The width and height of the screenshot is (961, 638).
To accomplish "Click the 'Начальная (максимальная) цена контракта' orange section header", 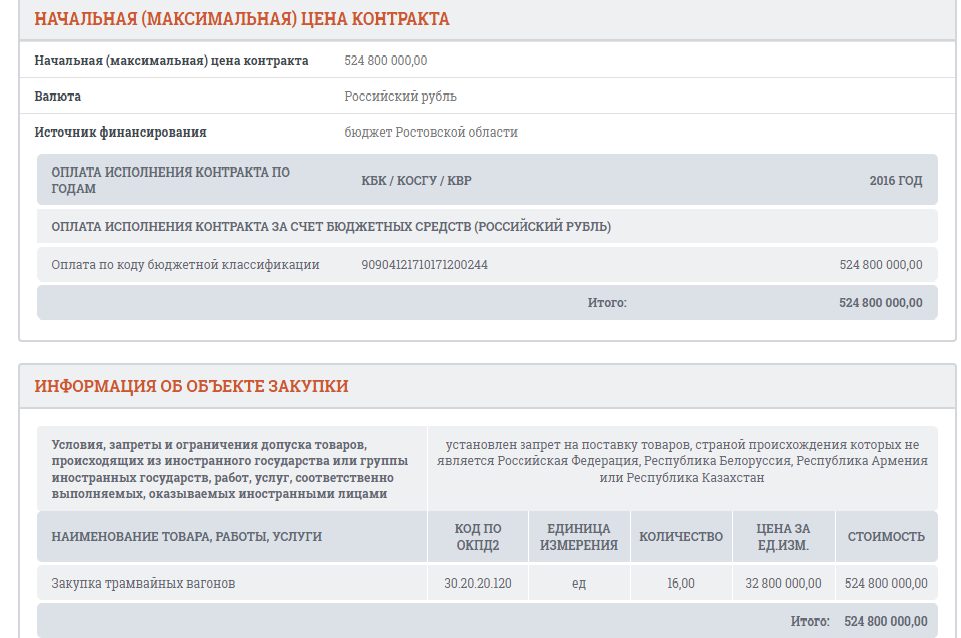I will coord(242,19).
